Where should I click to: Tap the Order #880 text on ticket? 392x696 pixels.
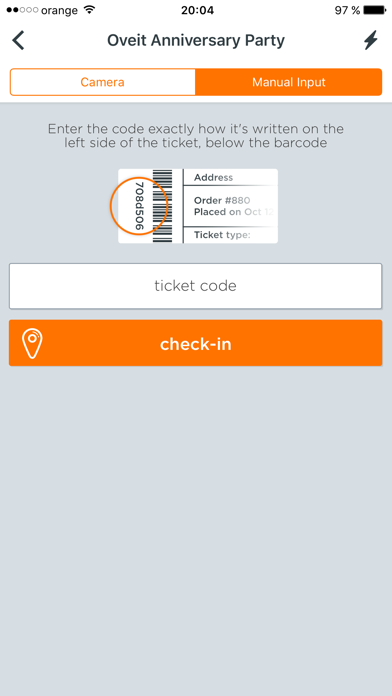[222, 201]
